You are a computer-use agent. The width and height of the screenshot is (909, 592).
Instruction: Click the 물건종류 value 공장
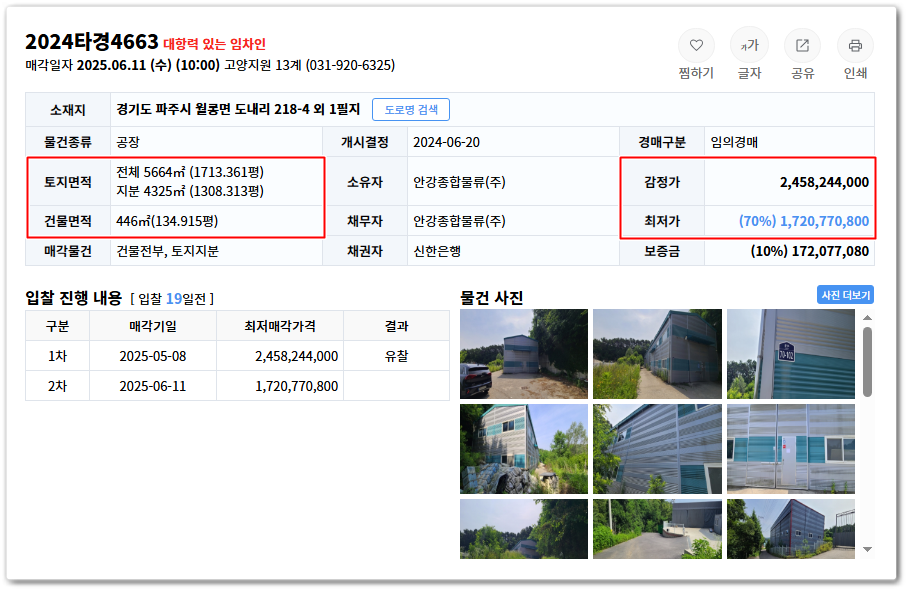[128, 142]
